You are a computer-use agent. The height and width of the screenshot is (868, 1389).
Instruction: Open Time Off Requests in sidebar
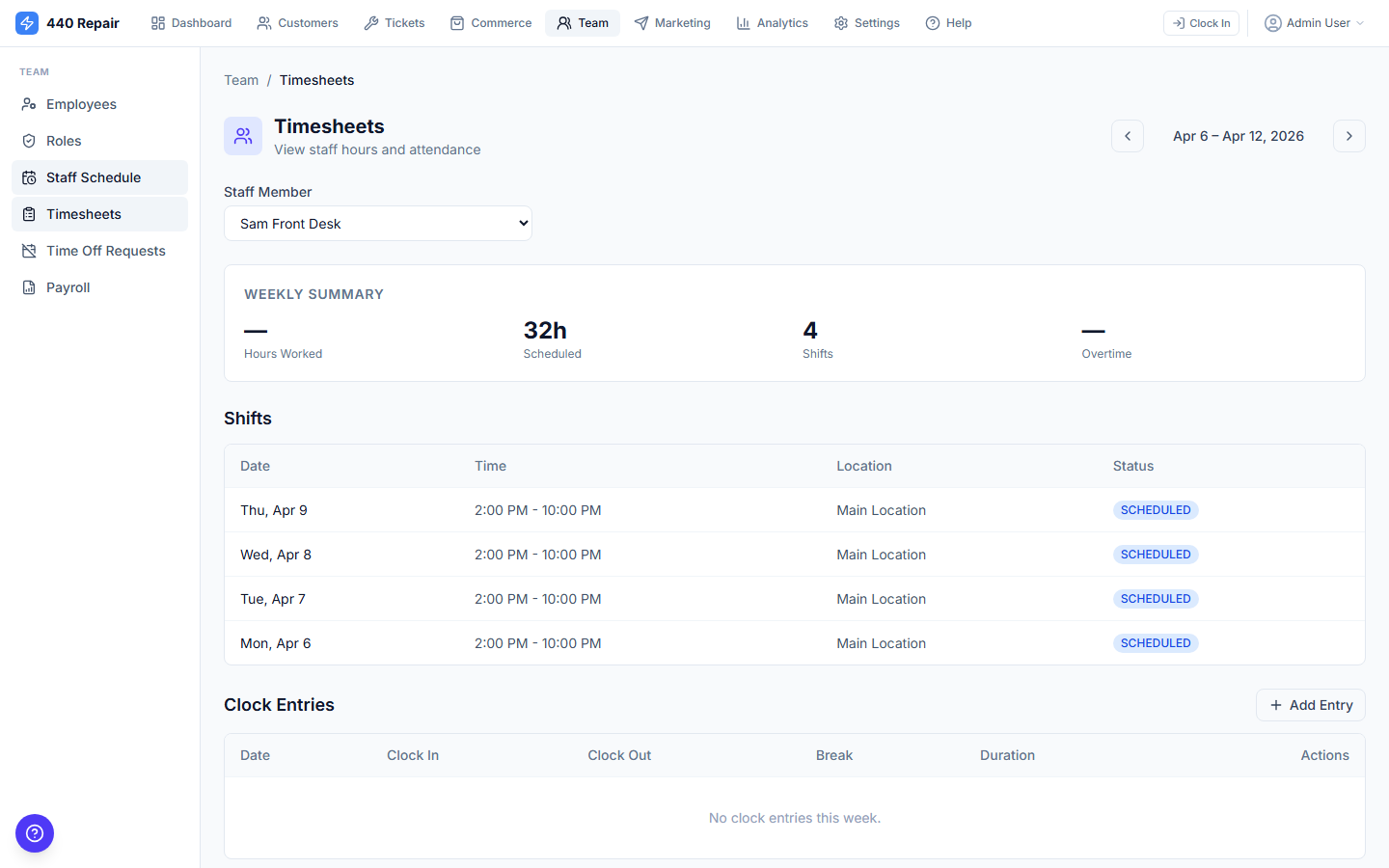point(106,250)
